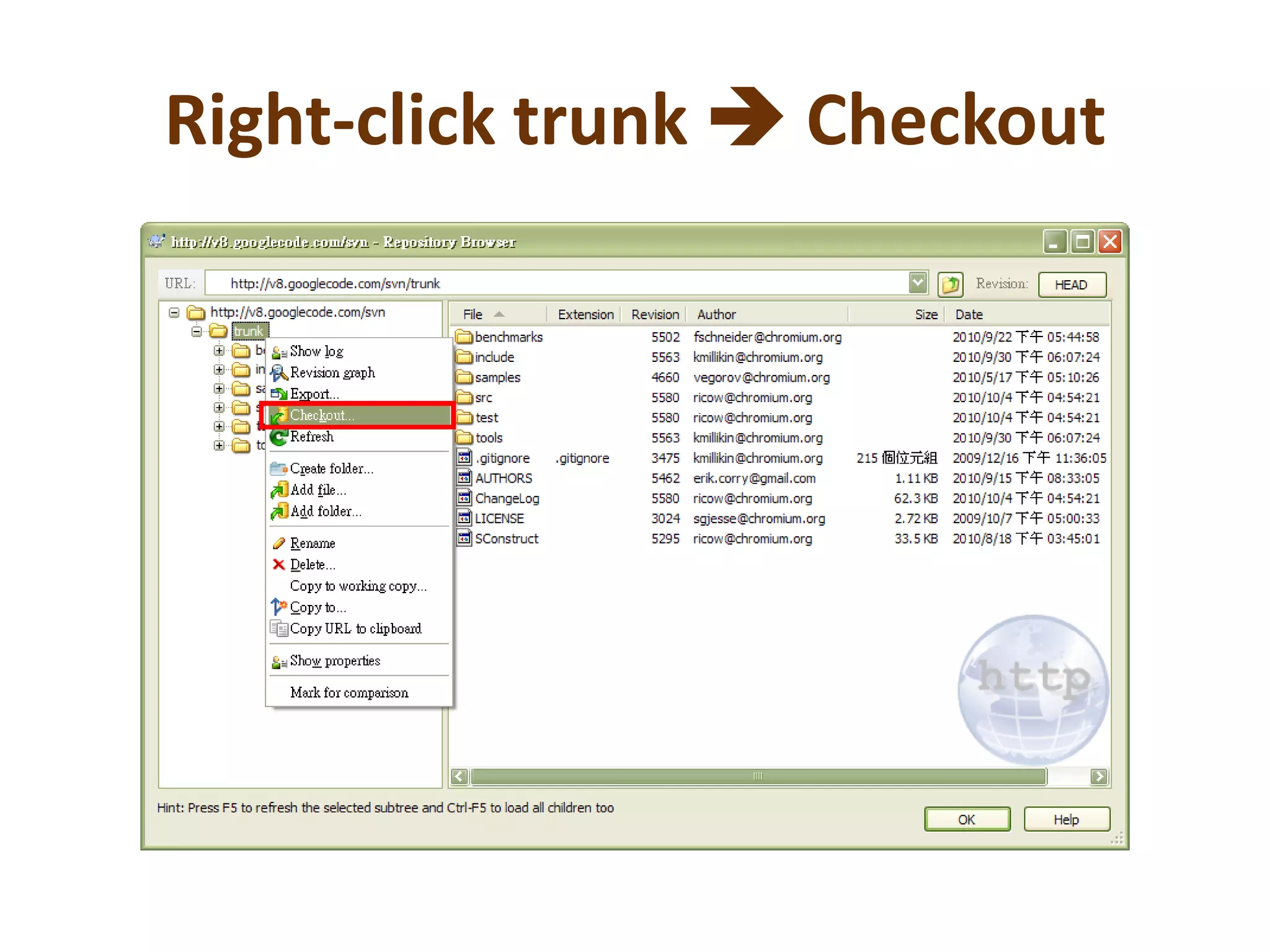Click the Create folder menu icon
This screenshot has width=1270, height=952.
(279, 469)
